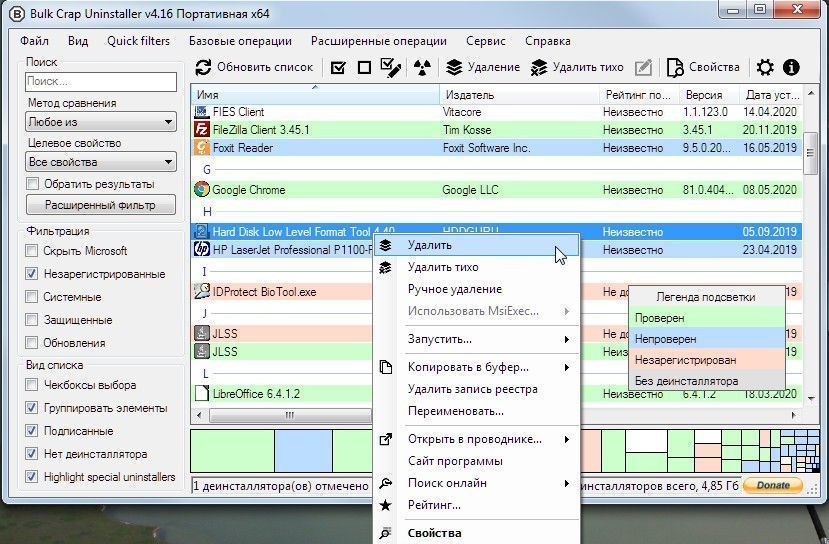Open the Quick filters menu
This screenshot has width=829, height=544.
pyautogui.click(x=139, y=41)
